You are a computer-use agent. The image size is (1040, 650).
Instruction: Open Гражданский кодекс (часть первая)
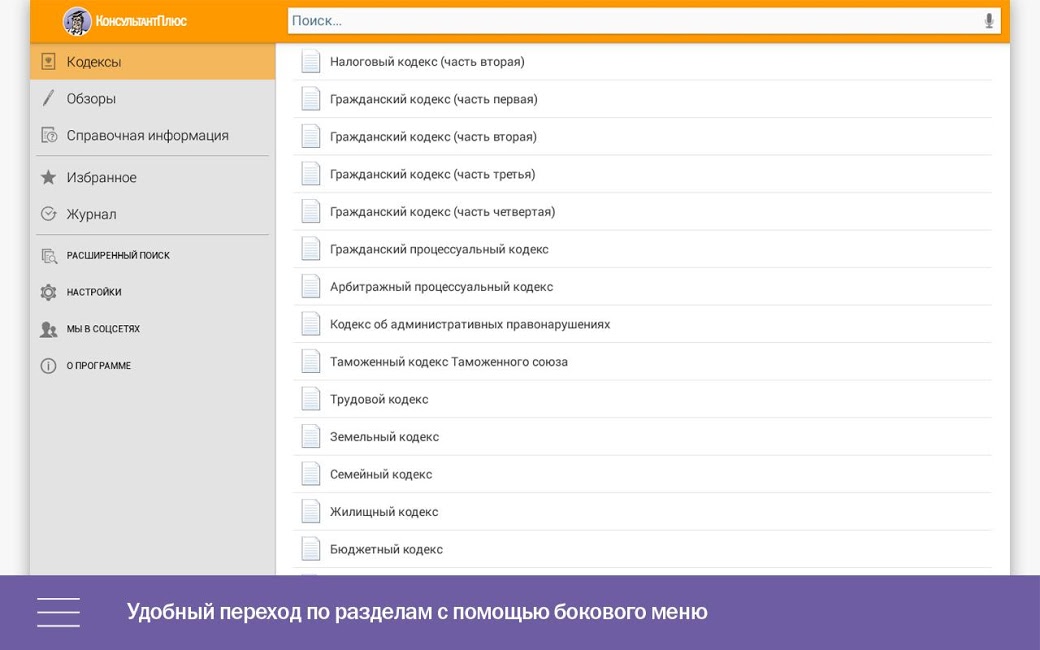pos(433,99)
